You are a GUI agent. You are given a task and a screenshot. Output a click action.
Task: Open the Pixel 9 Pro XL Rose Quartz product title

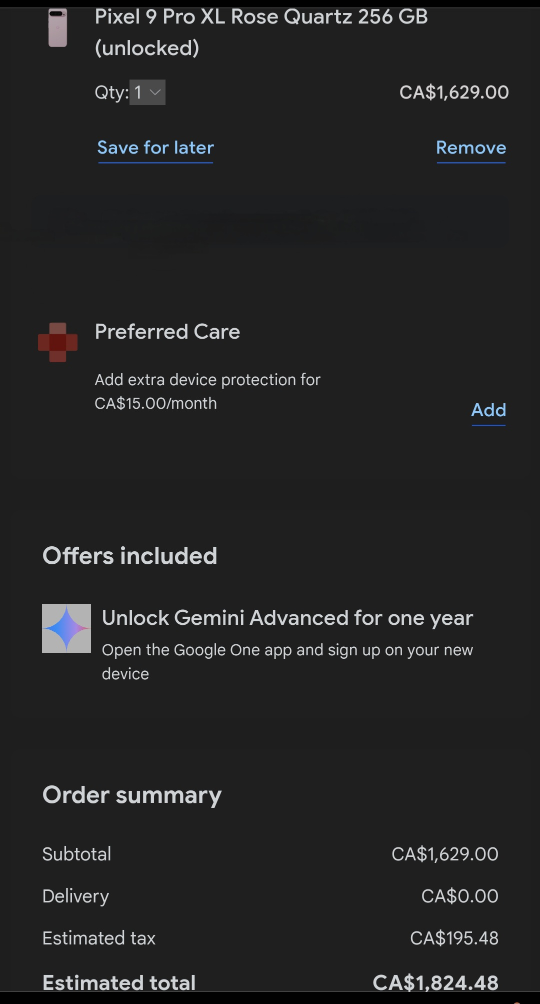pyautogui.click(x=261, y=32)
